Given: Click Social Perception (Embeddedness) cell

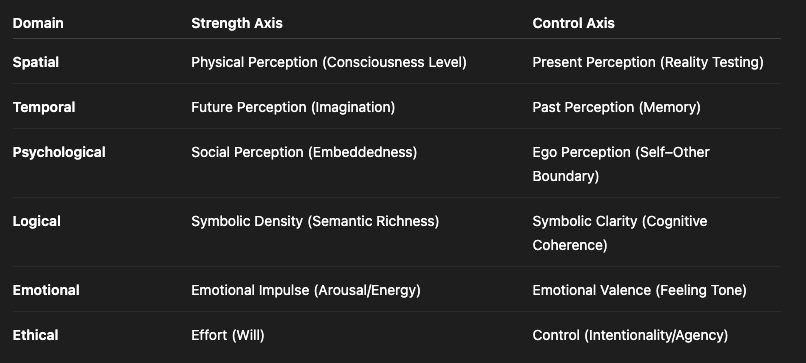Looking at the screenshot, I should [x=304, y=153].
